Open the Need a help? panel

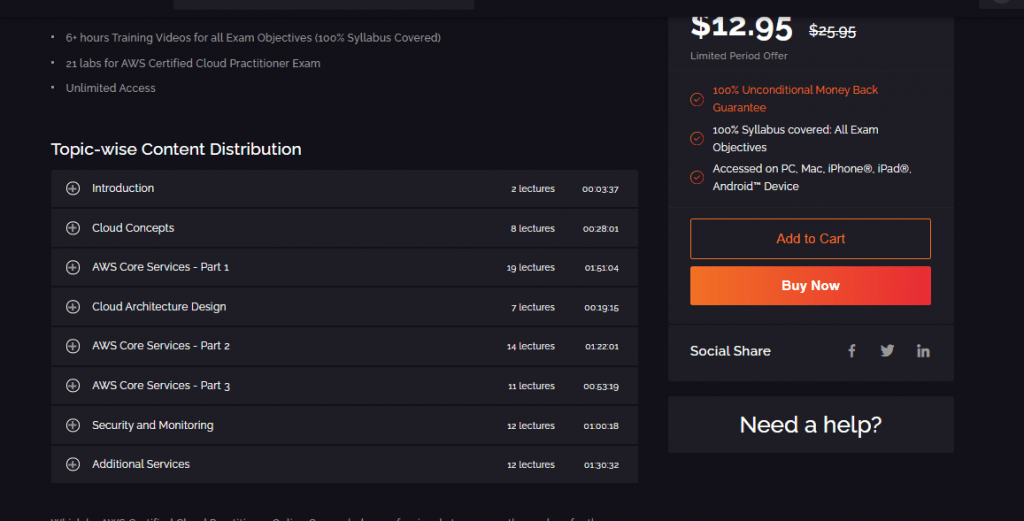(810, 424)
